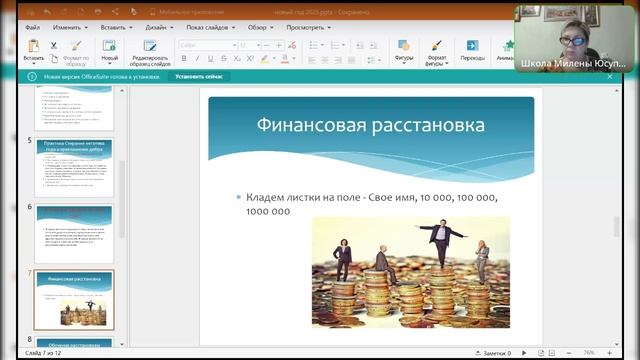The width and height of the screenshot is (640, 360).
Task: Select slide 6 thumbnail
Action: (74, 234)
